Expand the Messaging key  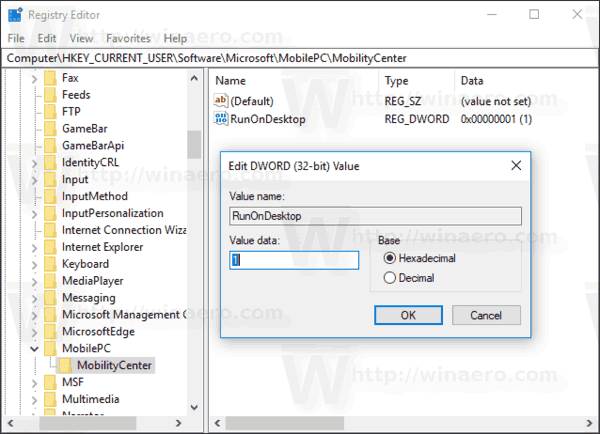[x=34, y=299]
